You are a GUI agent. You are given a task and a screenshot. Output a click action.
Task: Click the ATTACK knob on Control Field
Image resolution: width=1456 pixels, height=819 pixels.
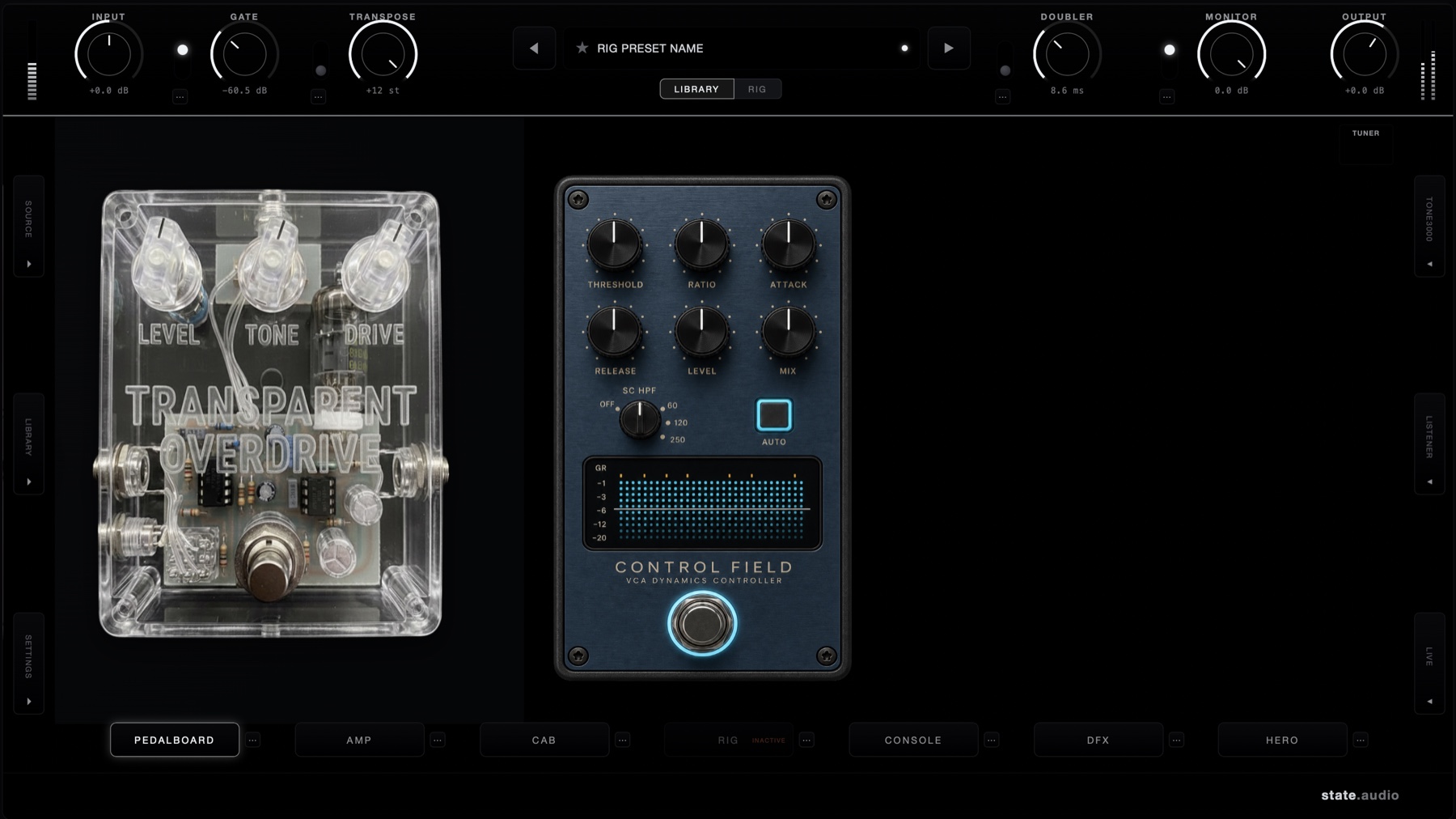[x=788, y=244]
